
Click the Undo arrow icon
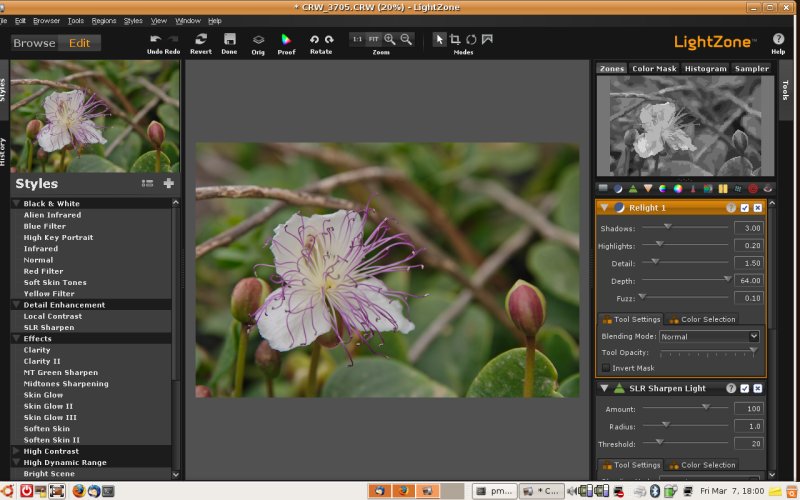click(156, 39)
